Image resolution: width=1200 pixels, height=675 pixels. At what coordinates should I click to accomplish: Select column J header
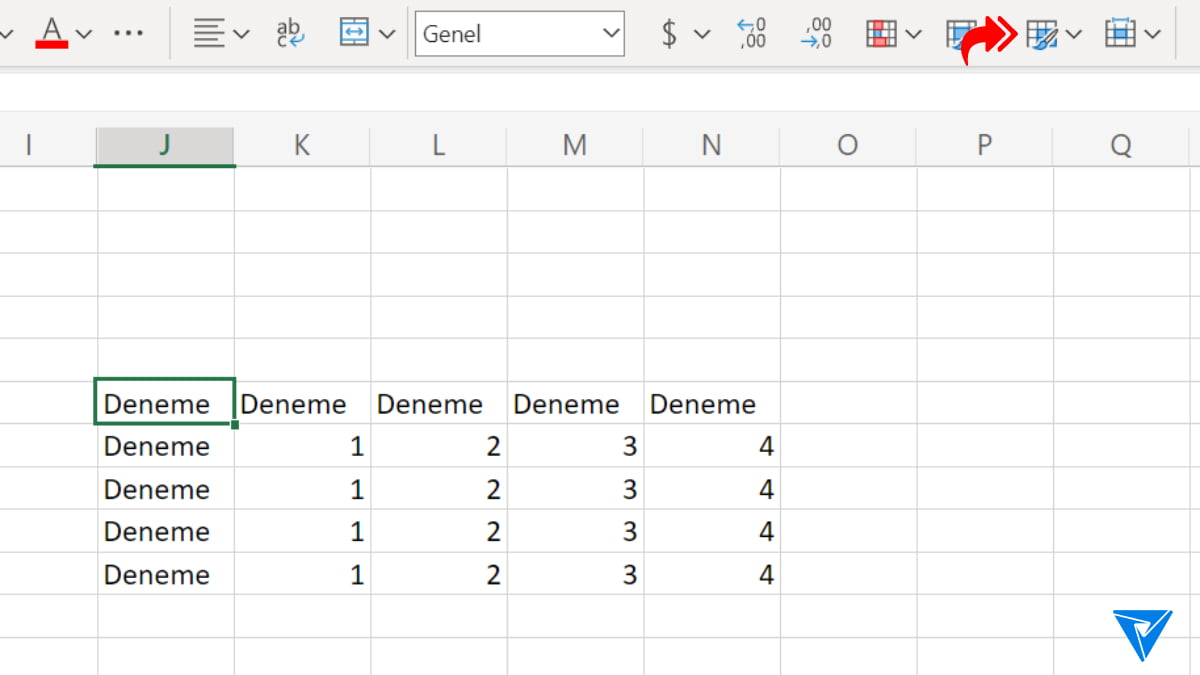(165, 146)
